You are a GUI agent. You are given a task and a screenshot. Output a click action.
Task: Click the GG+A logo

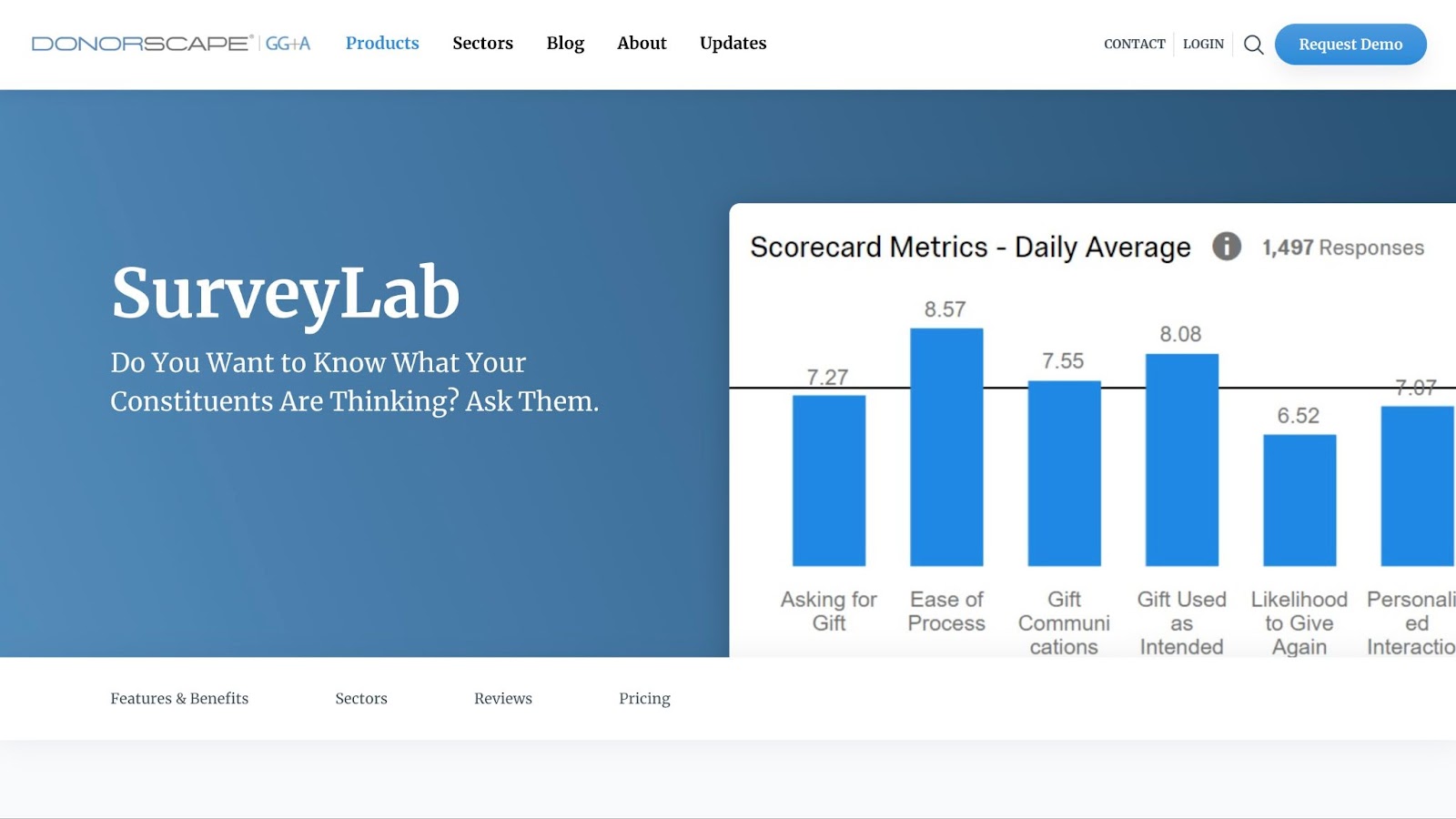pos(288,44)
